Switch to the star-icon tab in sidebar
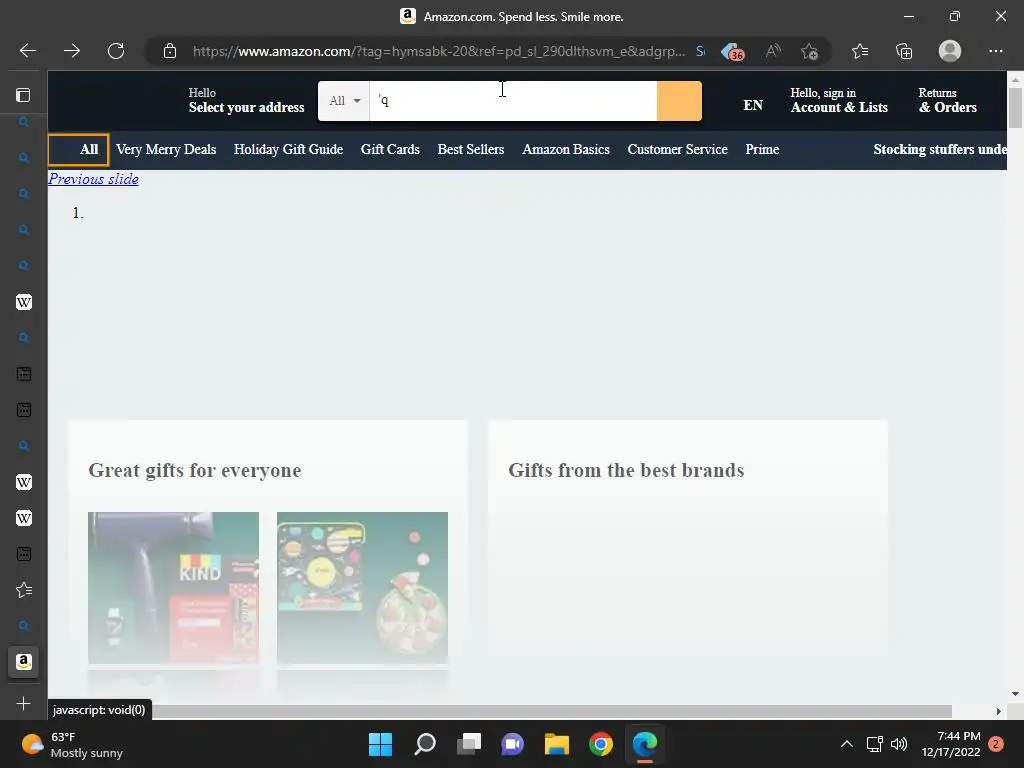The height and width of the screenshot is (768, 1024). pos(24,590)
